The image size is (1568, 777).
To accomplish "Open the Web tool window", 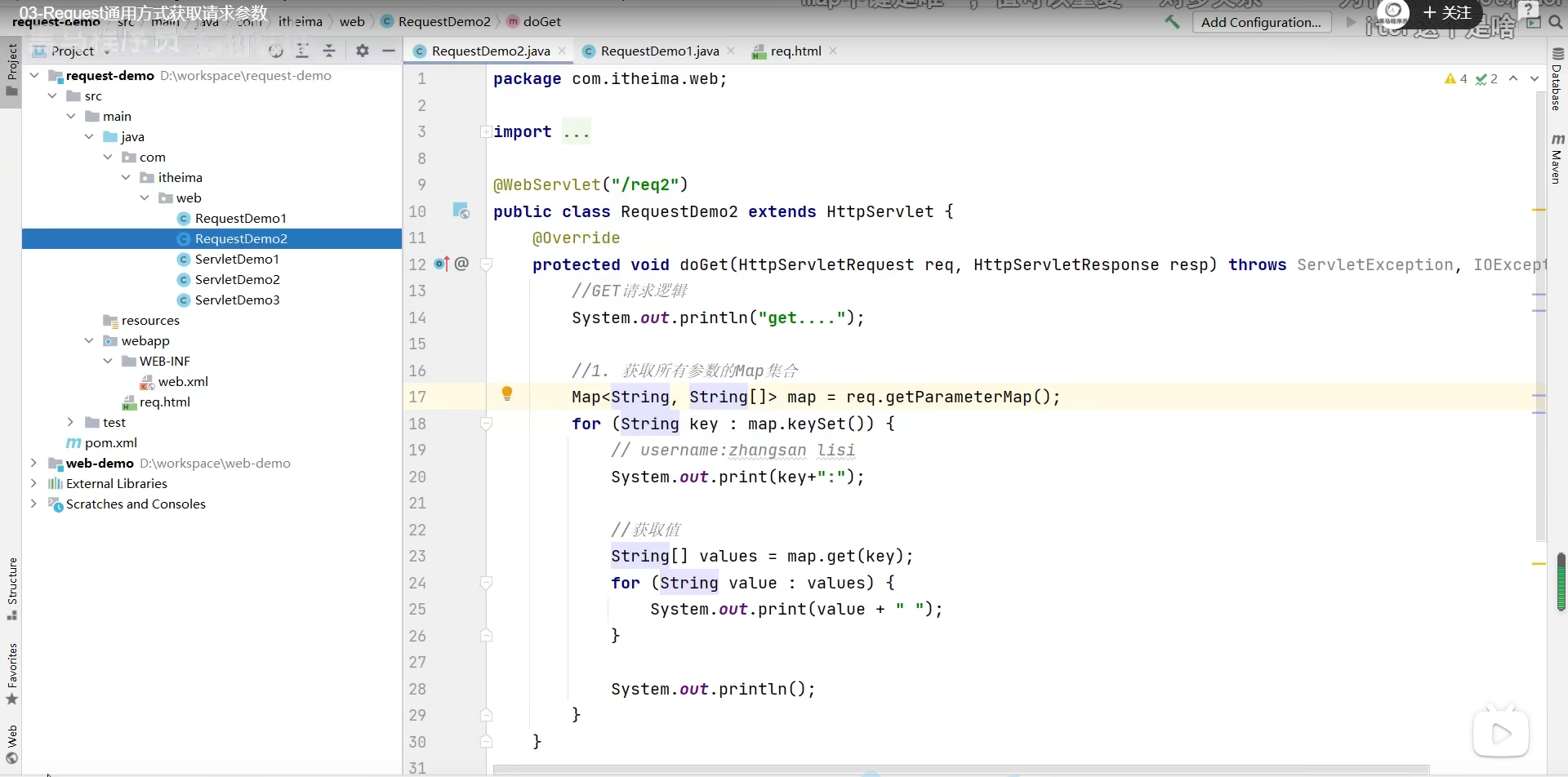I will coord(12,744).
